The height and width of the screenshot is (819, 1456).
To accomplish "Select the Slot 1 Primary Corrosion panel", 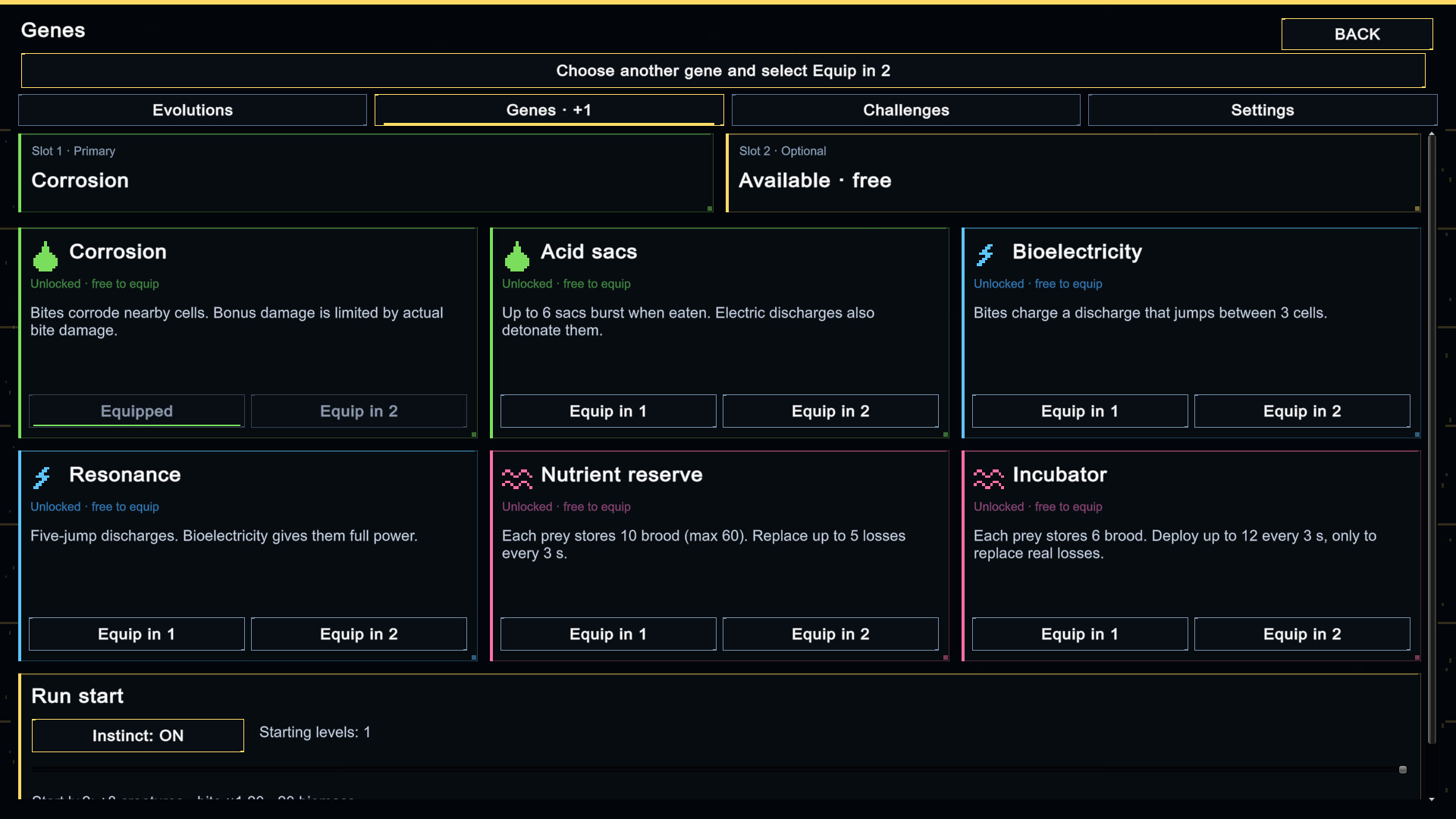I will tap(366, 173).
